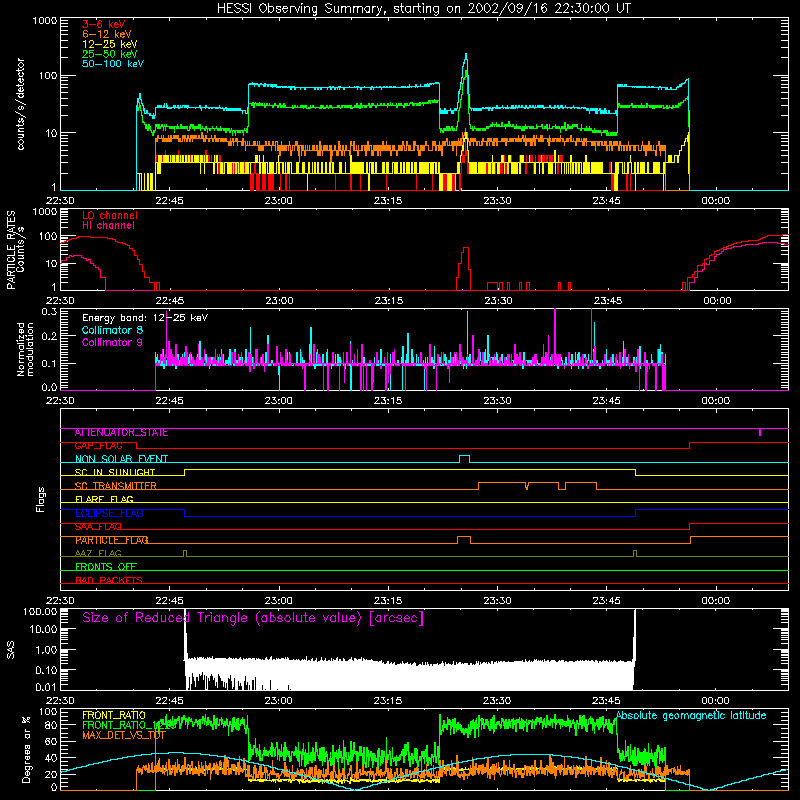
Task: Click the ATTENUATOR_STATE tick mark after 00:00
Action: click(x=760, y=432)
